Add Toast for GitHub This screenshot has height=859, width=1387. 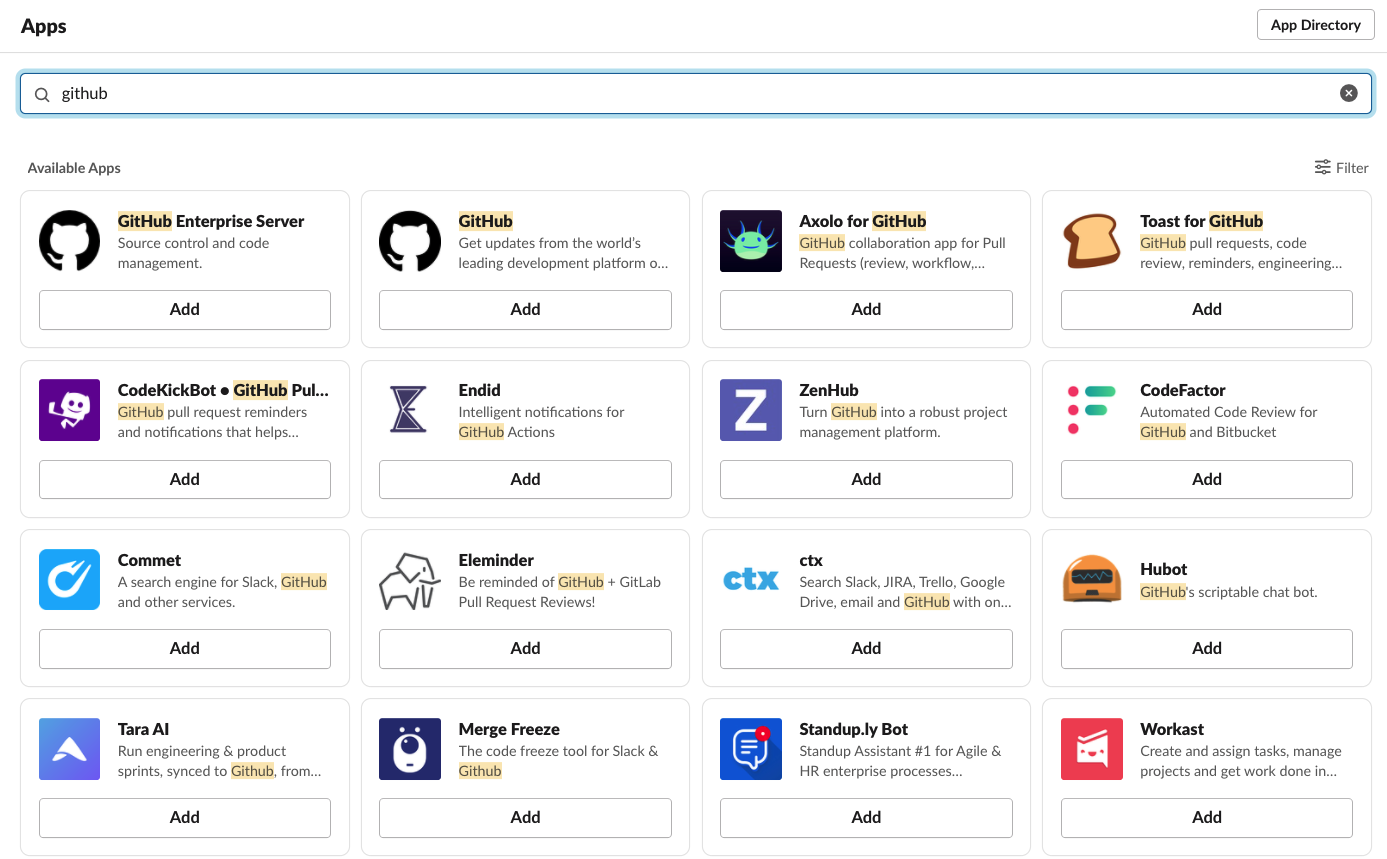tap(1207, 310)
